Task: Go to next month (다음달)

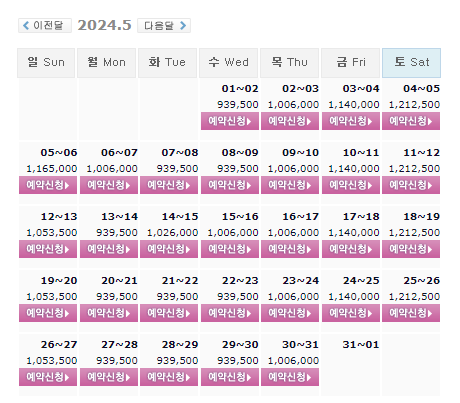Action: coord(164,25)
